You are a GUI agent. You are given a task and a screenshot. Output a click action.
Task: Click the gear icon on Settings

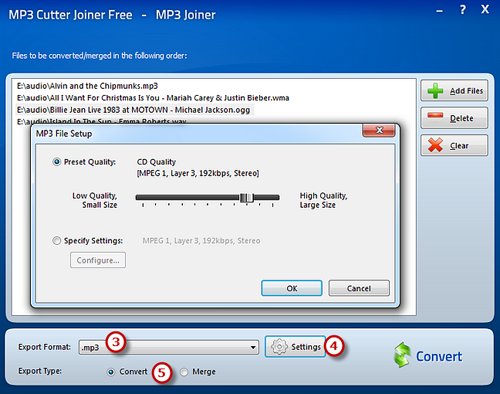(x=279, y=347)
